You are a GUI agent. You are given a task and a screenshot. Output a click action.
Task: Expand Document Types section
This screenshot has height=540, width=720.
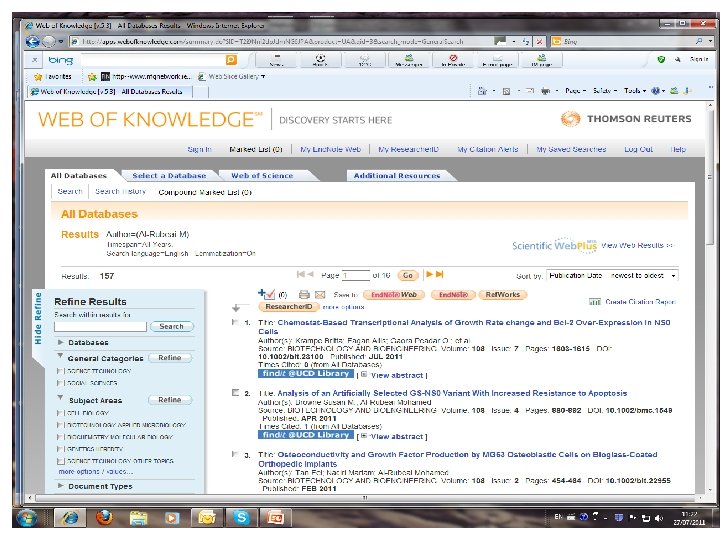(60, 485)
